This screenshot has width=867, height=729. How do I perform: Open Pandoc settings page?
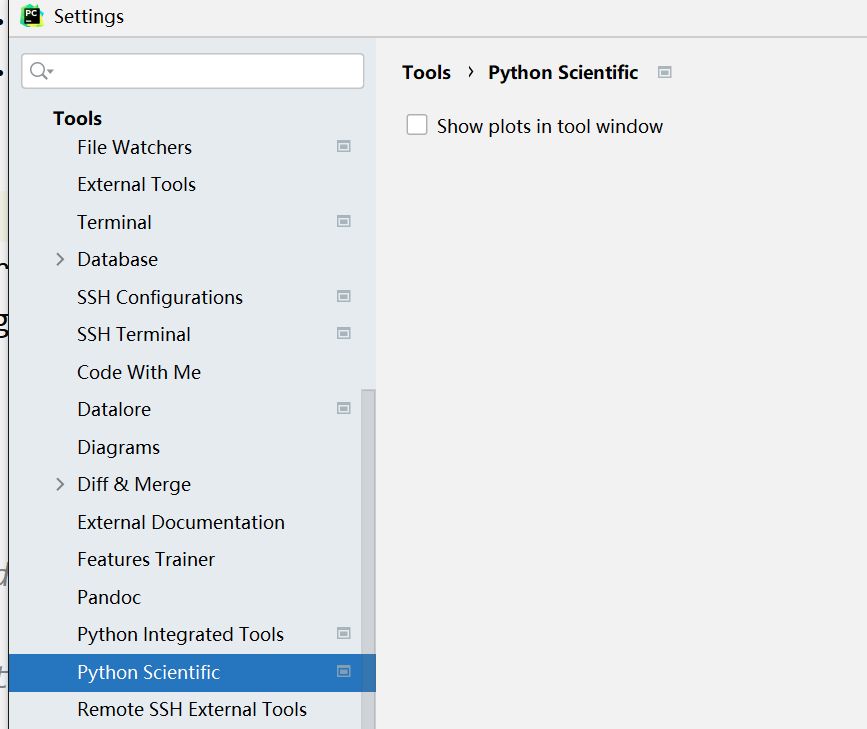(109, 597)
